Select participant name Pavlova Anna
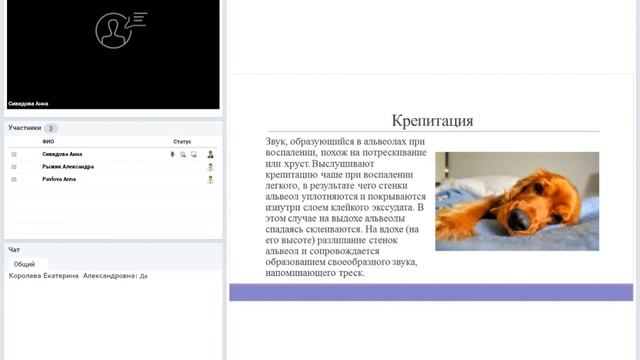The width and height of the screenshot is (640, 360). [59, 179]
